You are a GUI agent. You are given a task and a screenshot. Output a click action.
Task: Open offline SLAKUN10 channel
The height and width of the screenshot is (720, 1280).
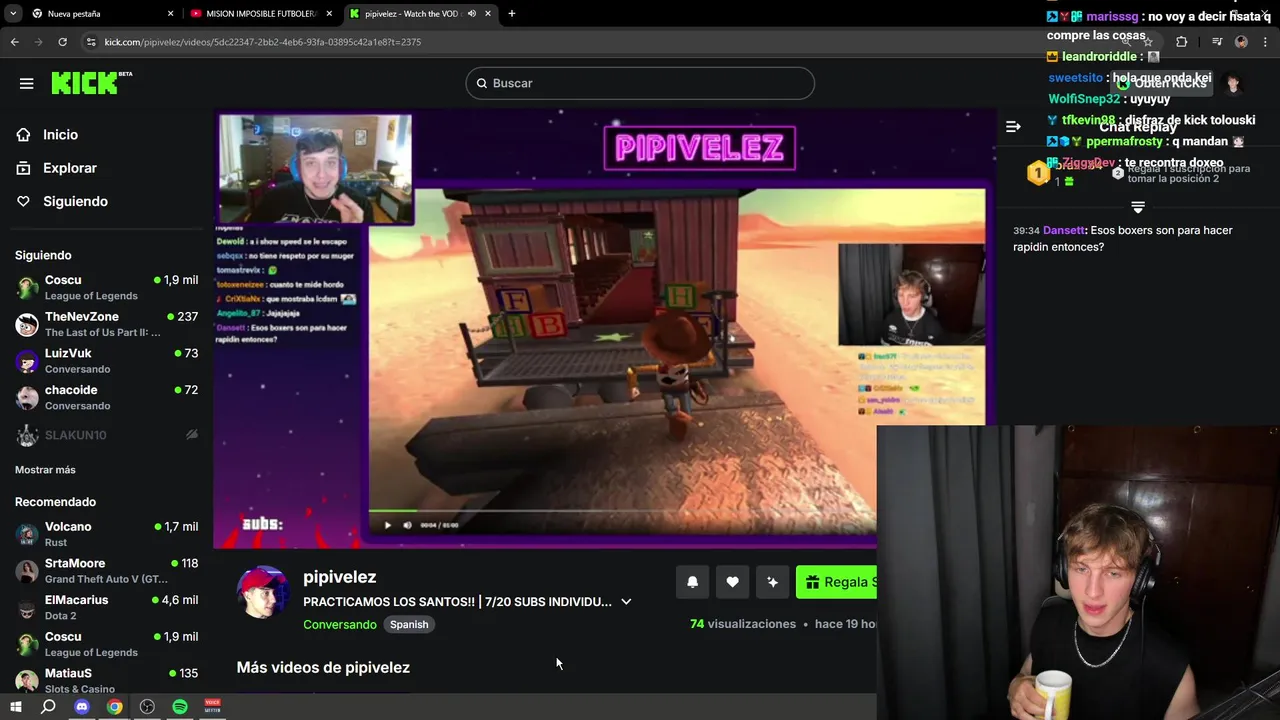point(107,435)
